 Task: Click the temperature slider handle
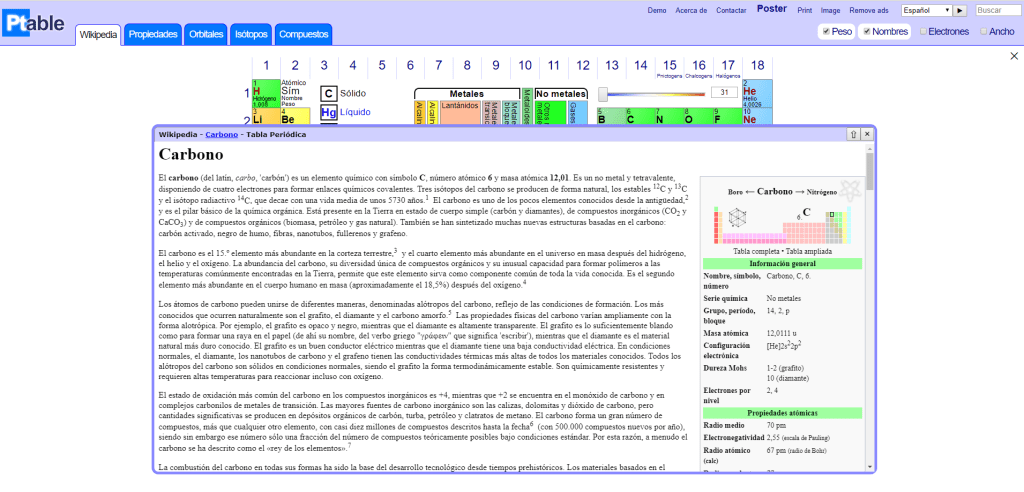click(603, 93)
